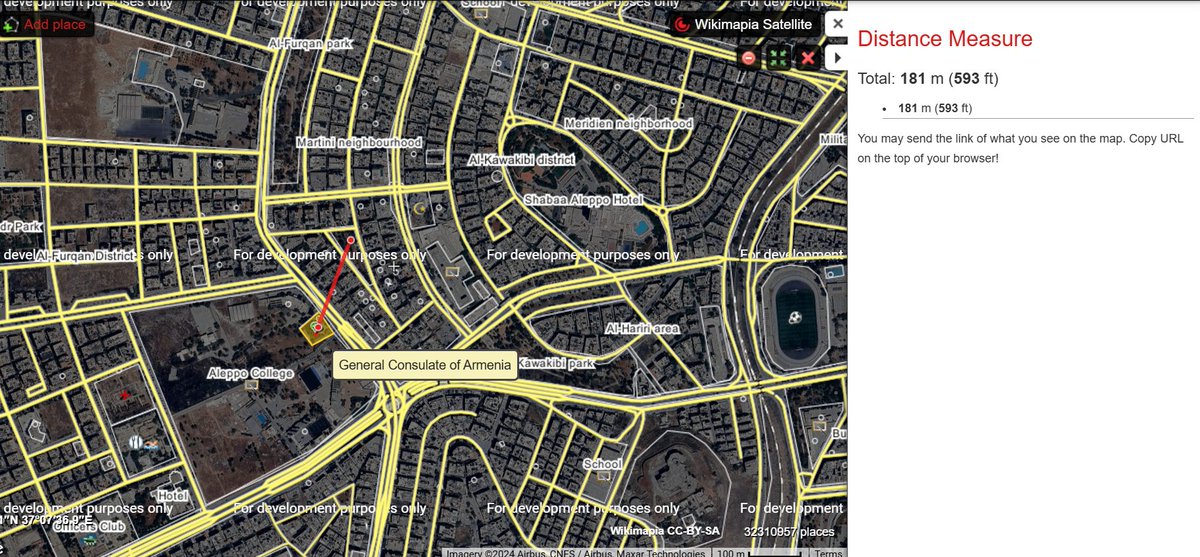Screen dimensions: 1200x557
Task: Open the Terms link on the map
Action: (x=828, y=553)
